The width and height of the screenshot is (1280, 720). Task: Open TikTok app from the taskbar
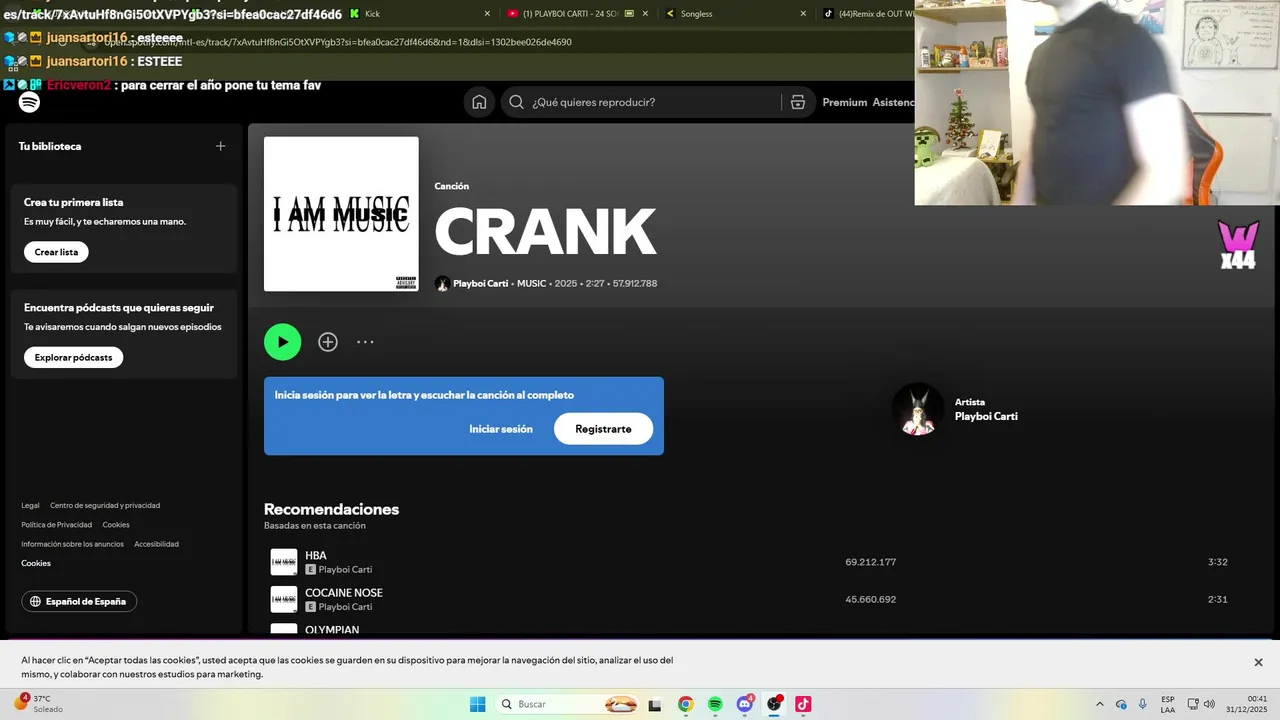coord(803,704)
